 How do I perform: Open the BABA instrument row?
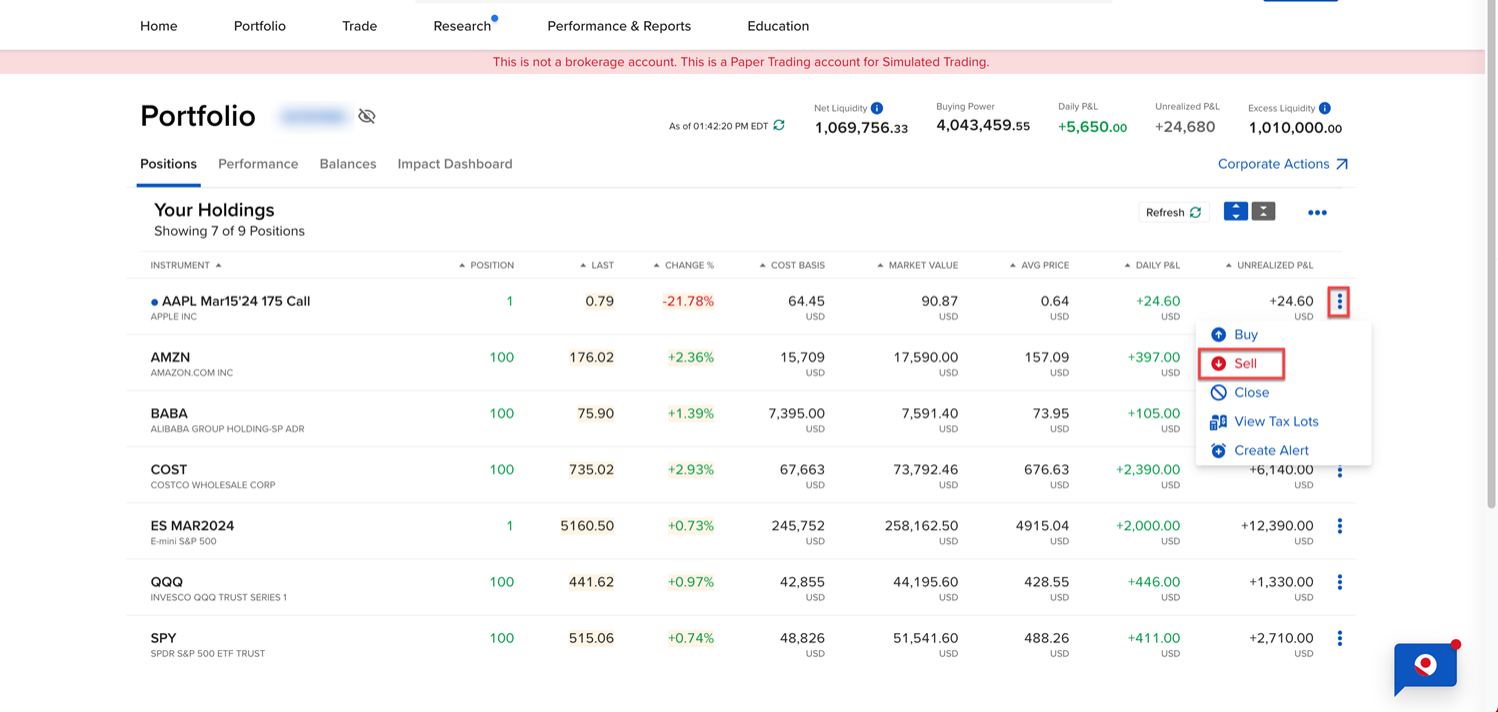point(169,413)
